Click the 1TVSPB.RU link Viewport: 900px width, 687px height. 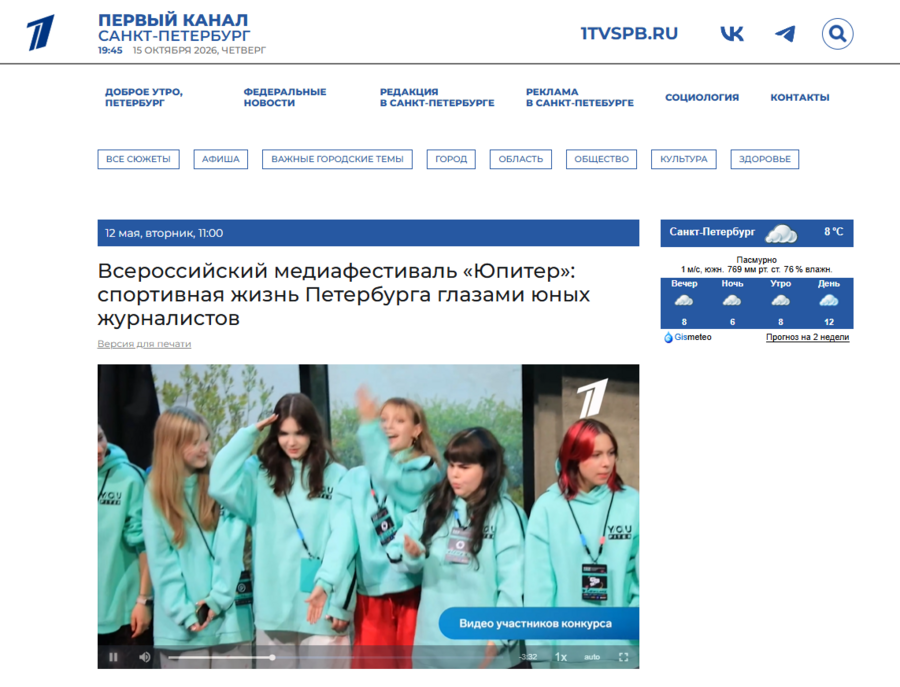pyautogui.click(x=629, y=34)
